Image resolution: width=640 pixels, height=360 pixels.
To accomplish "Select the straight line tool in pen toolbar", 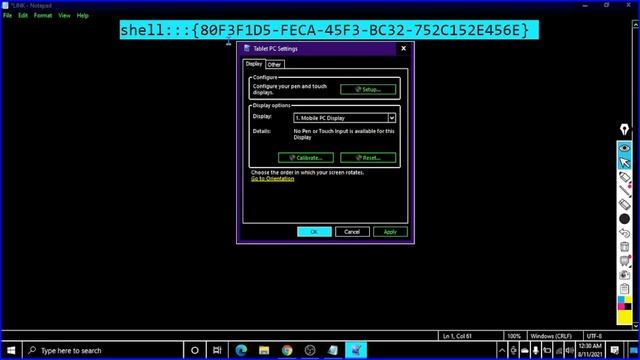I will 624,191.
